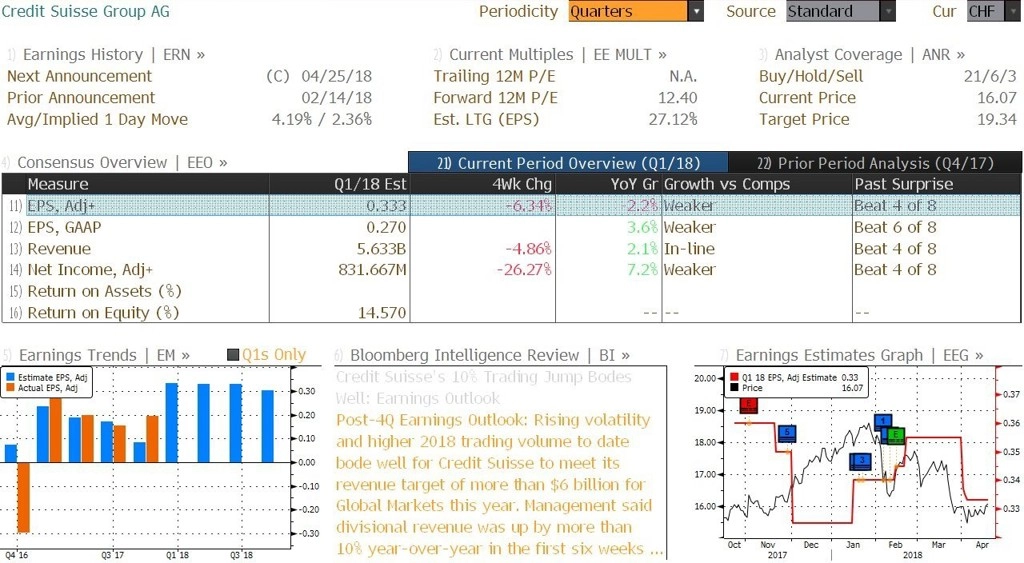Click blue Estimate EPS, Adj legend swatch

[10, 378]
